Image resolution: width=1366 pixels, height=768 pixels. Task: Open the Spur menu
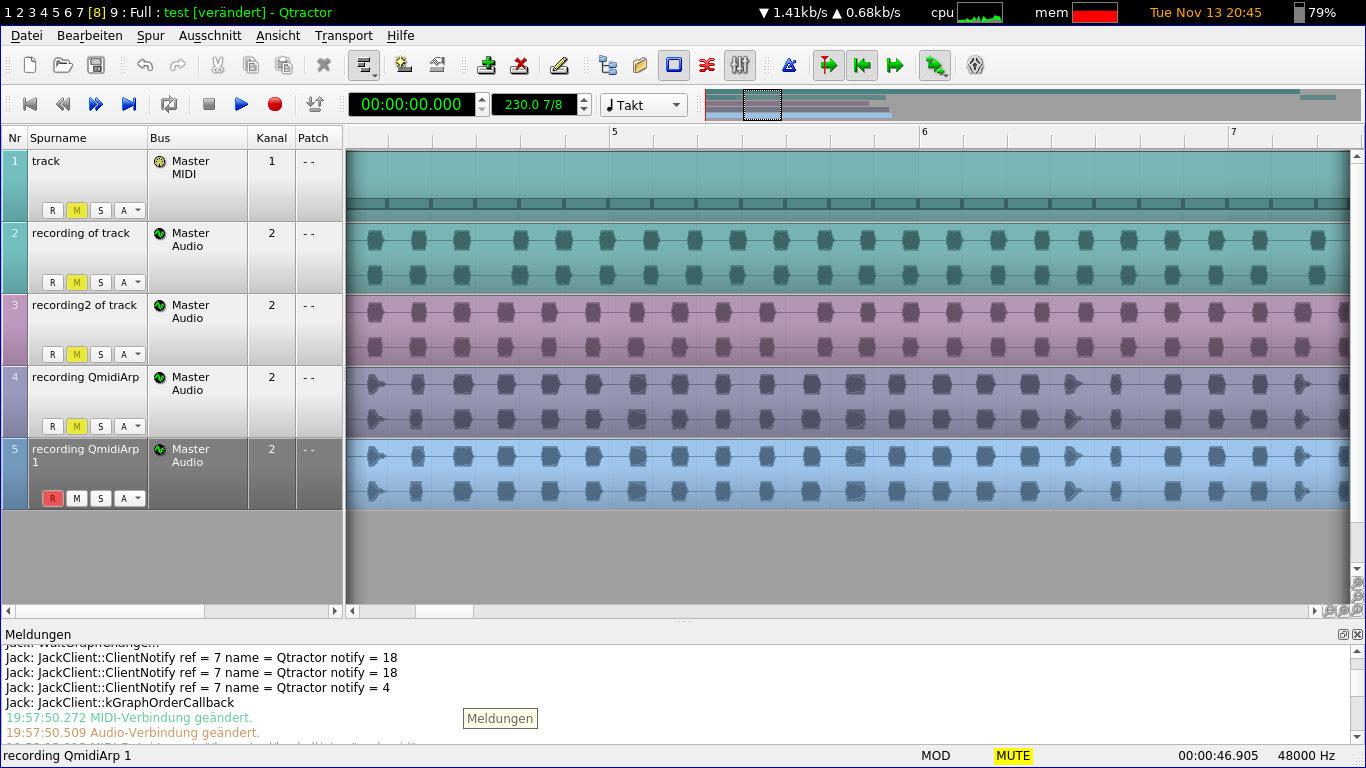click(x=151, y=35)
